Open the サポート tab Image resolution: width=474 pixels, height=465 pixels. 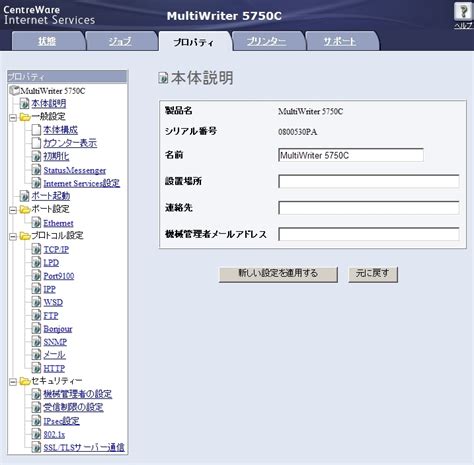[340, 41]
